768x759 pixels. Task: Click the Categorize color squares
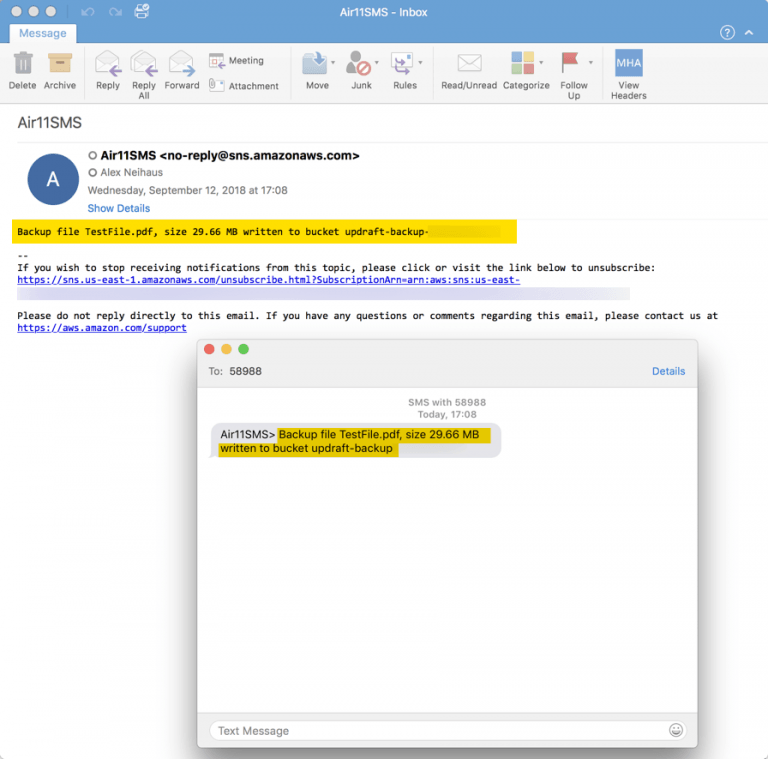coord(523,63)
